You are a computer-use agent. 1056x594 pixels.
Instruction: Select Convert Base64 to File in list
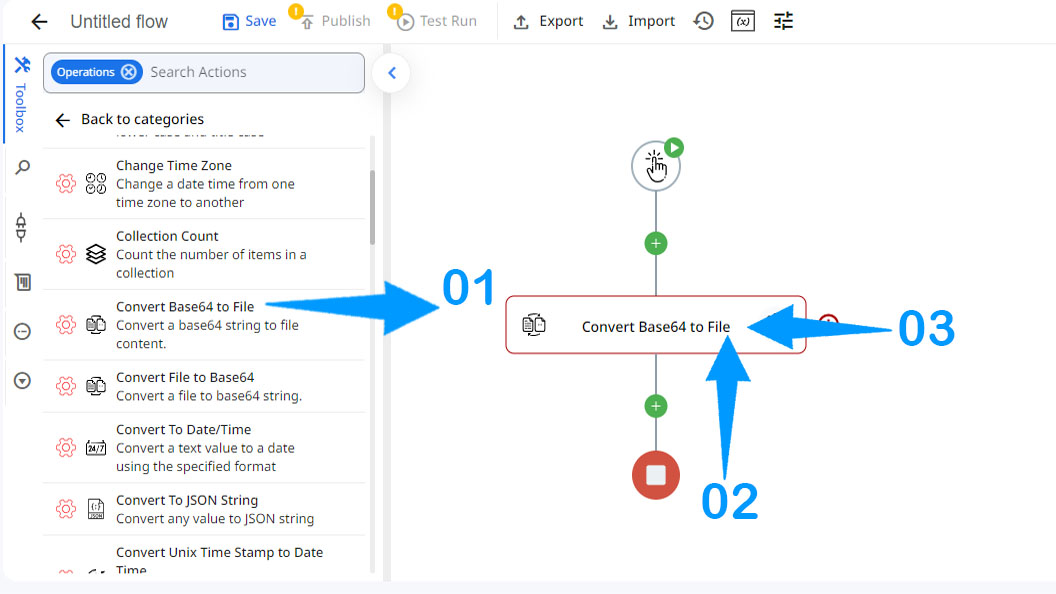[204, 325]
